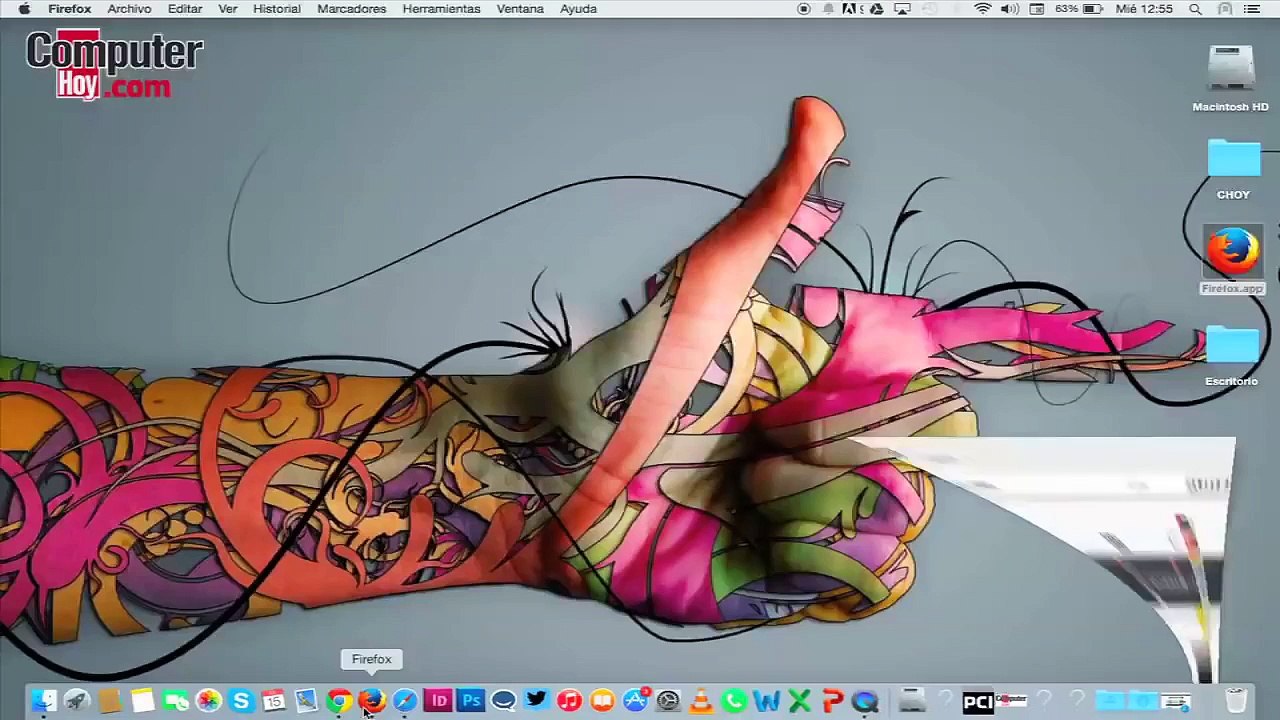Image resolution: width=1280 pixels, height=720 pixels.
Task: Launch Adobe InDesign from the Dock
Action: (438, 701)
